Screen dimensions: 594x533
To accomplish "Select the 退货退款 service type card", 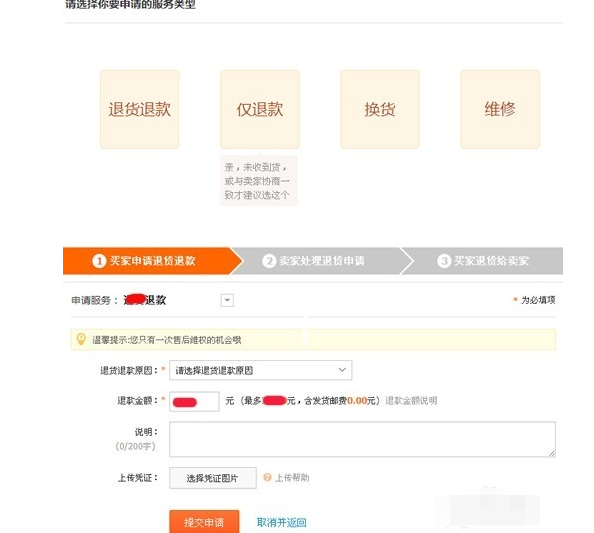I will pyautogui.click(x=139, y=109).
